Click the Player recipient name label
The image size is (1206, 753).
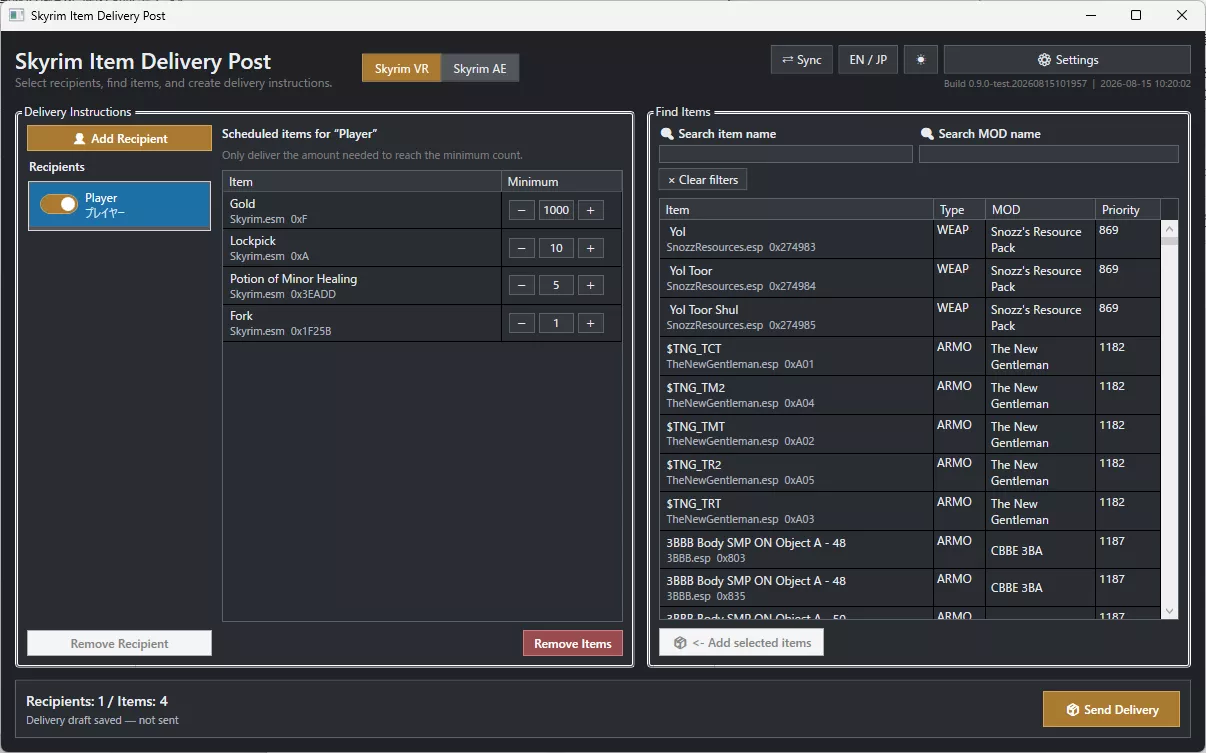click(101, 198)
